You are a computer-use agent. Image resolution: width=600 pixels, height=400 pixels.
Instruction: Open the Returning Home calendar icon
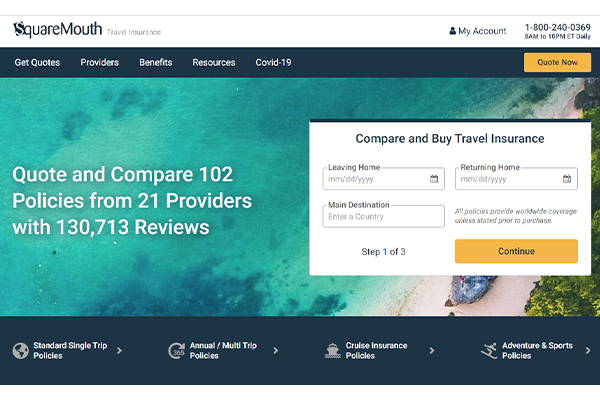tap(567, 179)
